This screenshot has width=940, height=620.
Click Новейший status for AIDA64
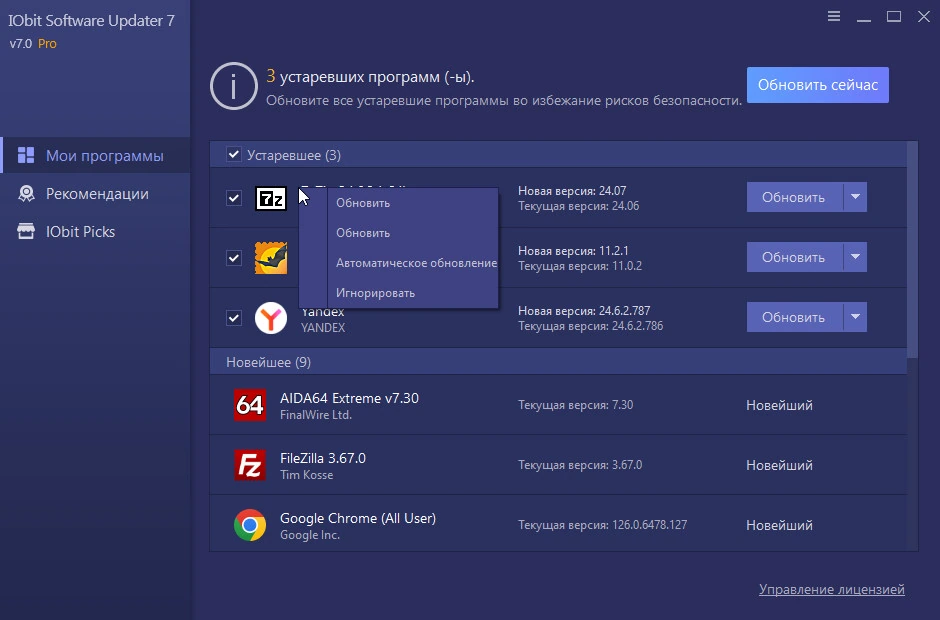click(x=779, y=405)
